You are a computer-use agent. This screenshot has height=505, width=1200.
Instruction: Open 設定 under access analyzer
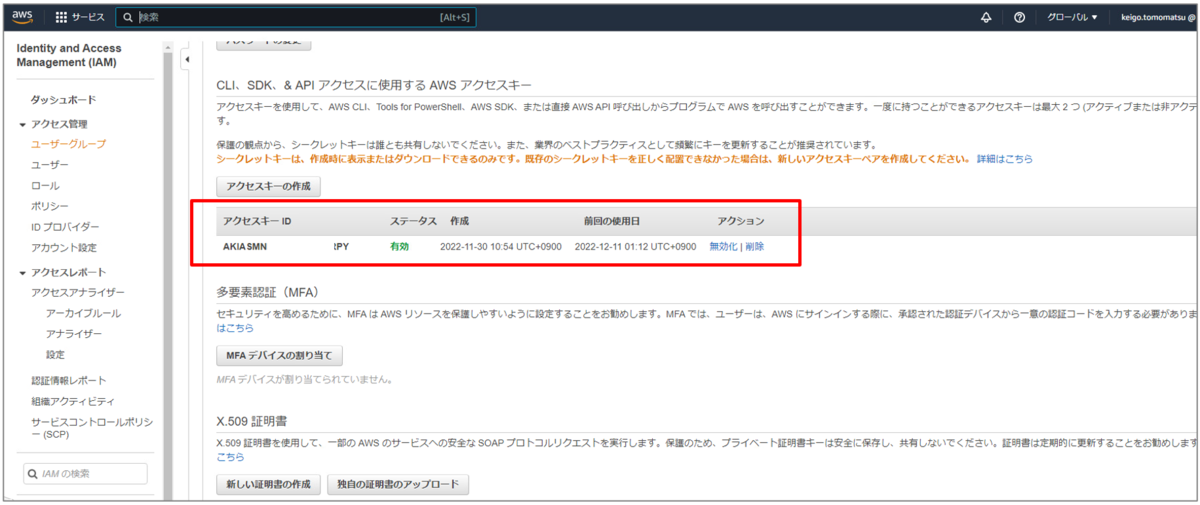tap(55, 354)
